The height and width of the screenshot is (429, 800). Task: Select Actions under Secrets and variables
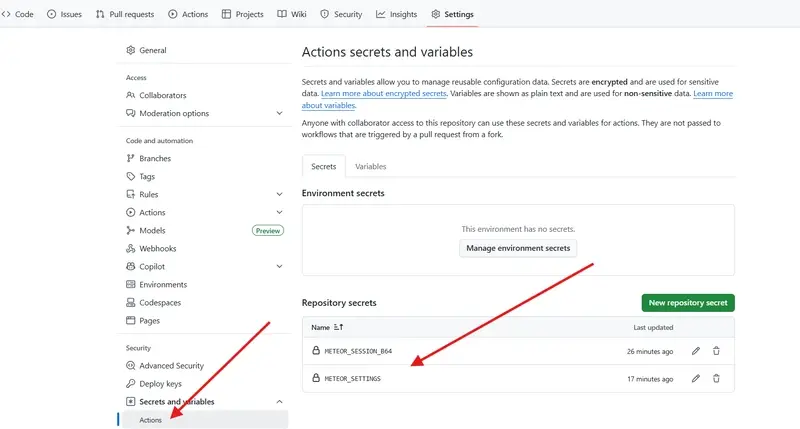[x=205, y=420]
